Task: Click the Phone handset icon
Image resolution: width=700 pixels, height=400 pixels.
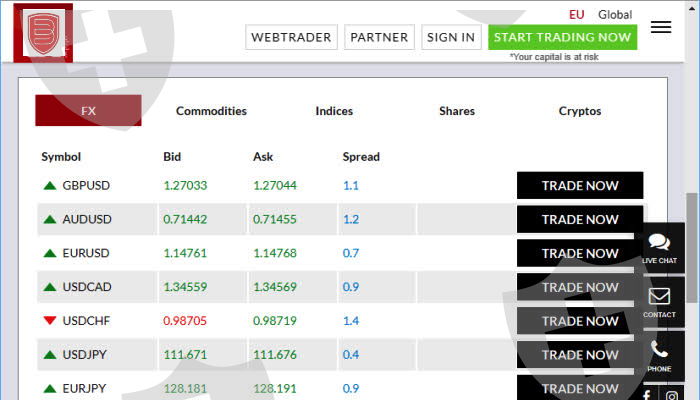Action: (659, 351)
